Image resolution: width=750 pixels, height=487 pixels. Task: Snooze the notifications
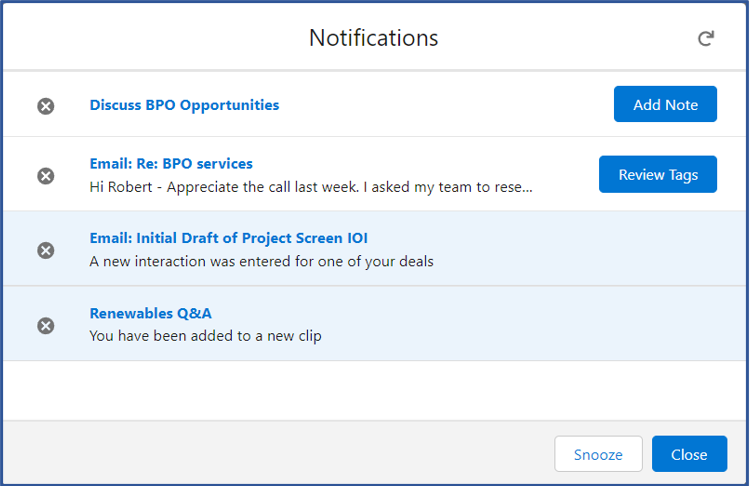[x=598, y=454]
